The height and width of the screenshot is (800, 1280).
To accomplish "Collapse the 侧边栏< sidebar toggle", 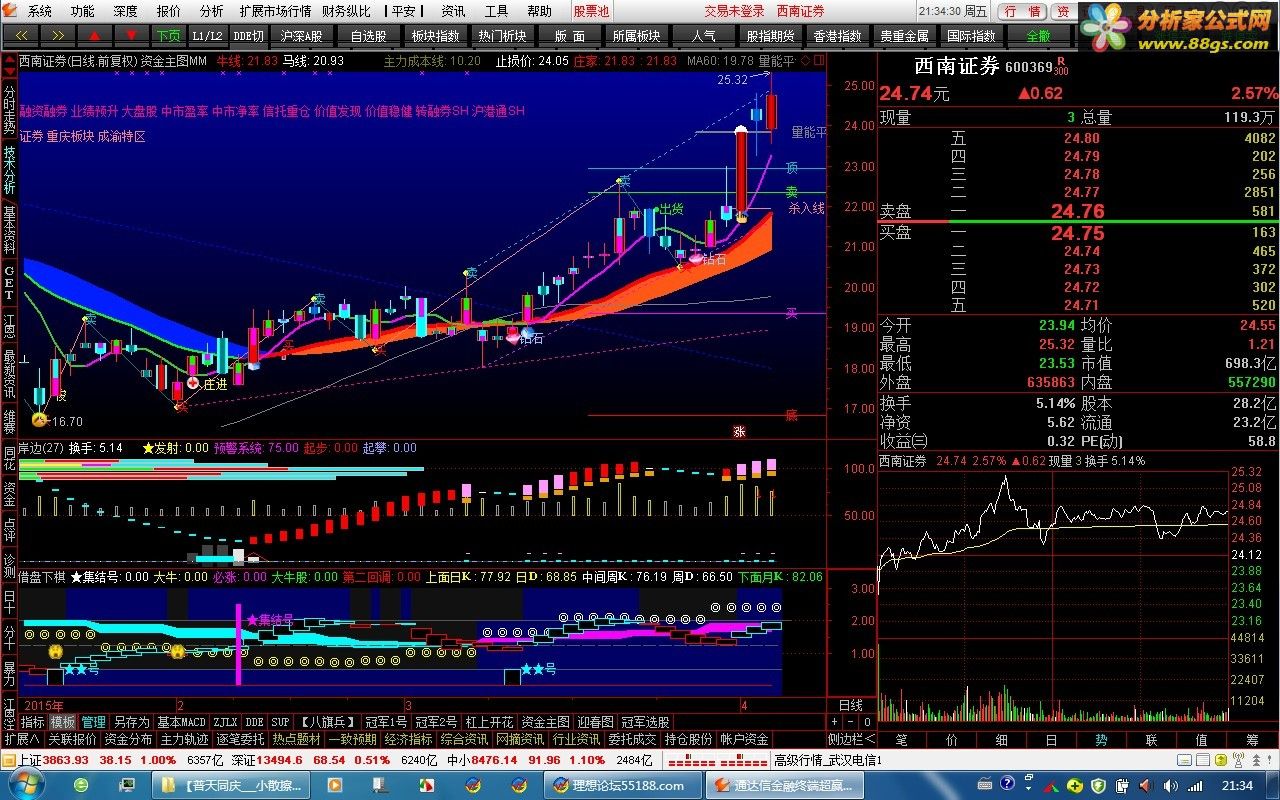I will 851,739.
